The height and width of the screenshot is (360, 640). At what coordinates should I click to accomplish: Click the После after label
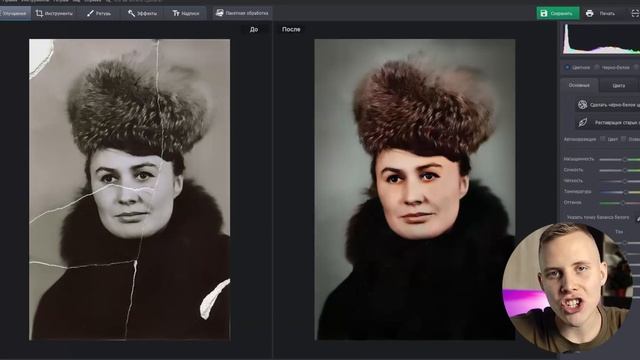point(291,29)
